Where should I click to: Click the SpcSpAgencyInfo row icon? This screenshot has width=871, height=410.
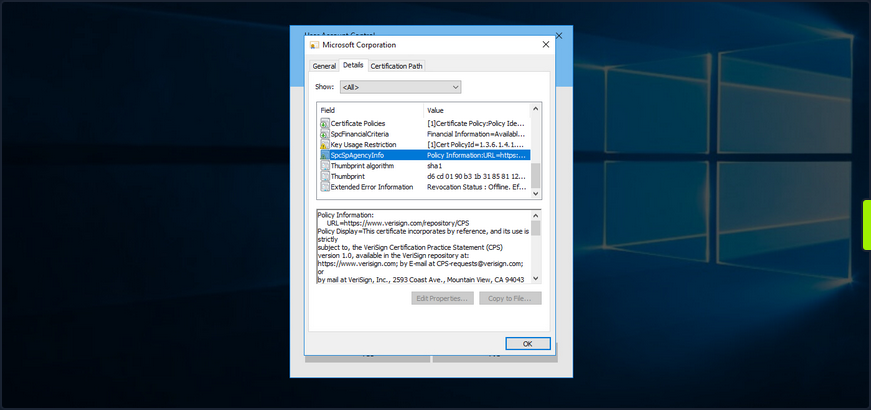tap(325, 155)
